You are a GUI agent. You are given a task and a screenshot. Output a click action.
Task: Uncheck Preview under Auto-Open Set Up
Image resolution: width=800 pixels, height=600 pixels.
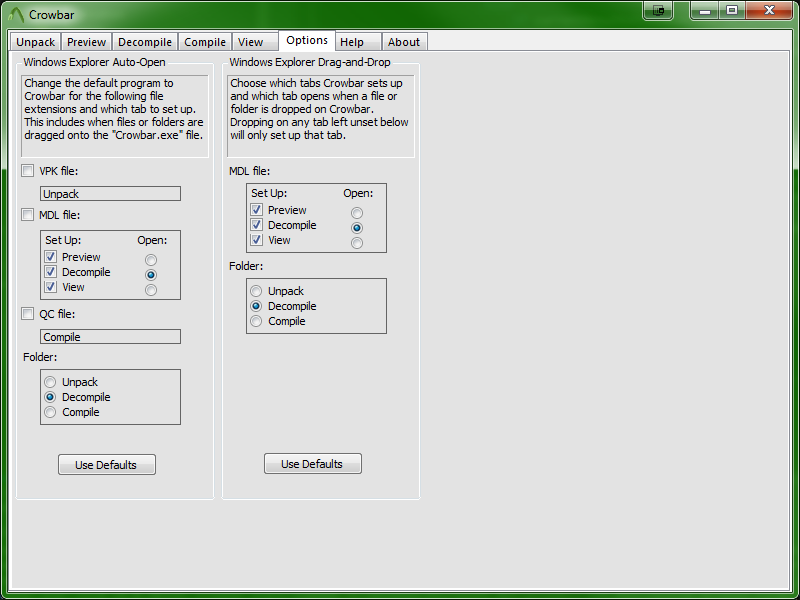(51, 257)
